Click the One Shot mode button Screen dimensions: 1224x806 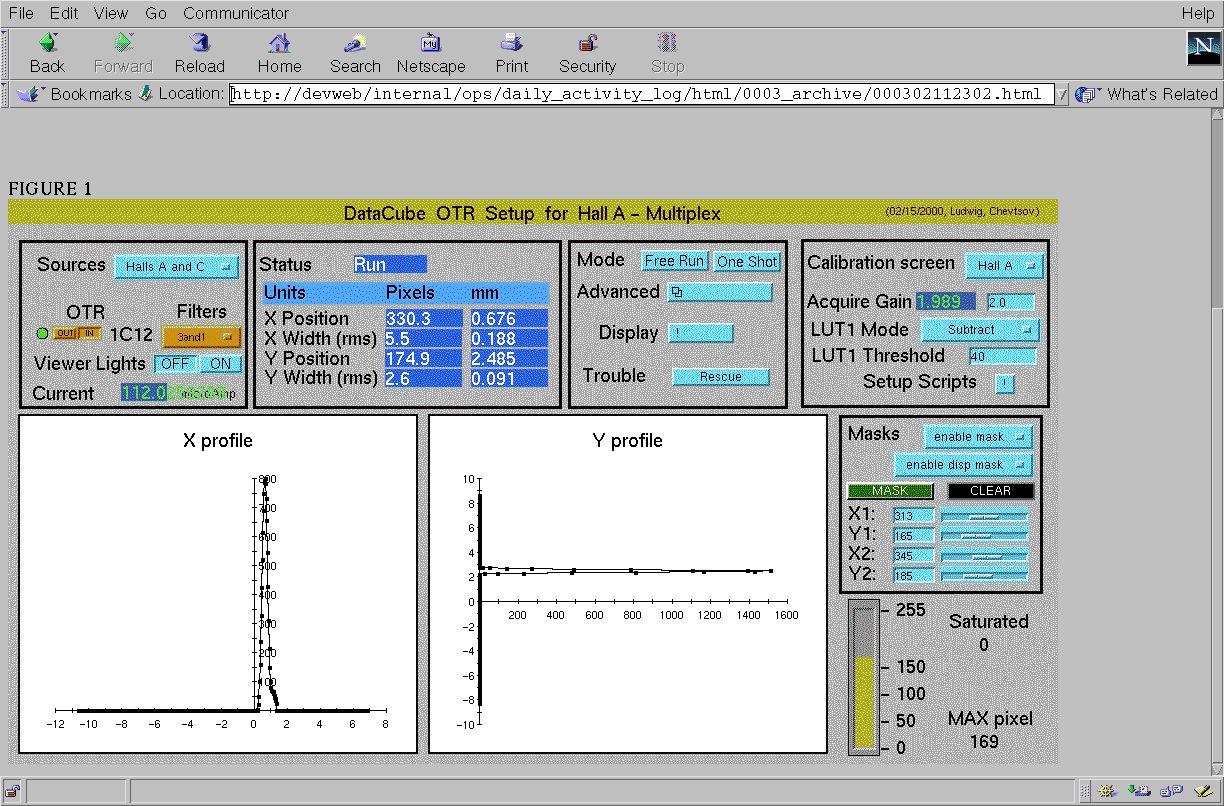pyautogui.click(x=747, y=261)
